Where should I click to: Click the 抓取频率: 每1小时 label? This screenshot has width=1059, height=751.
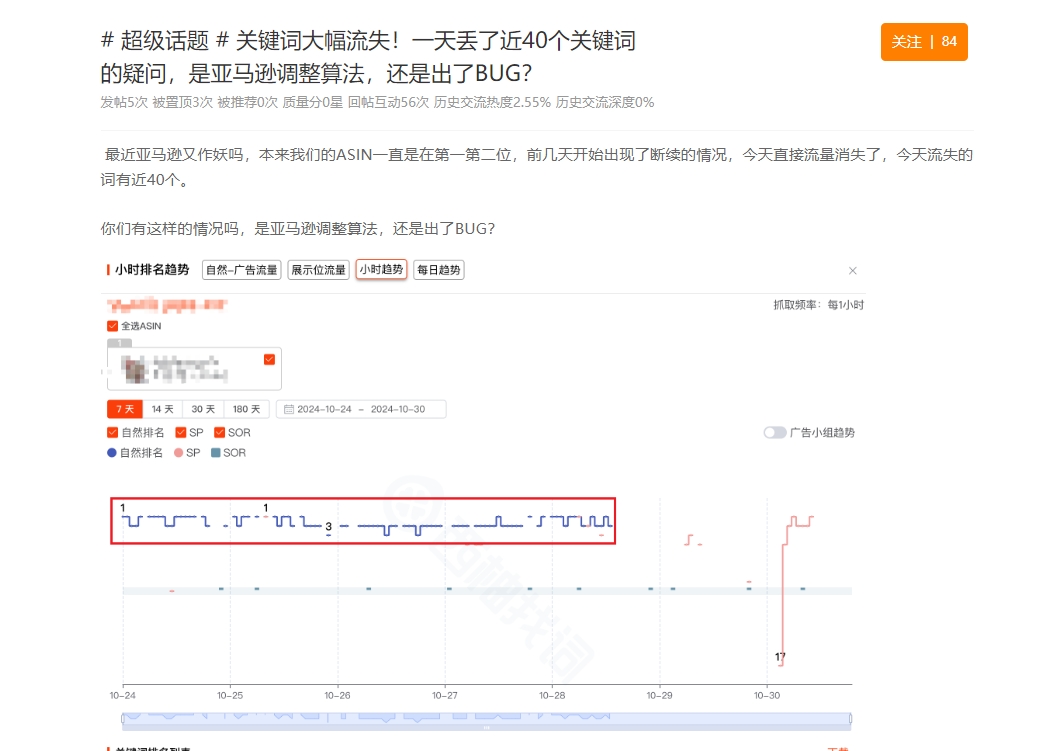819,305
